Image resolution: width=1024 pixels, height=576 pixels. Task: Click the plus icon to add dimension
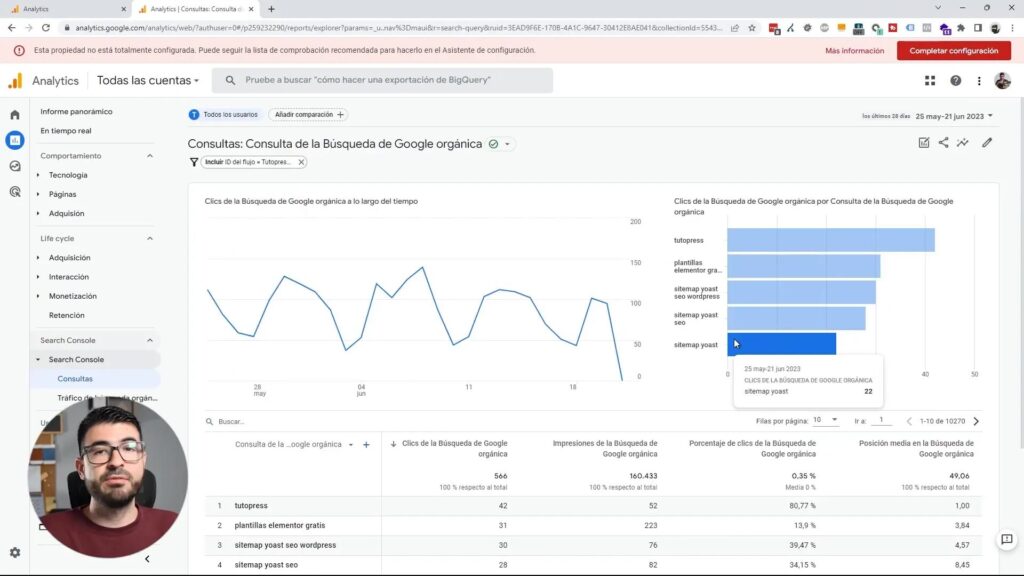(366, 445)
